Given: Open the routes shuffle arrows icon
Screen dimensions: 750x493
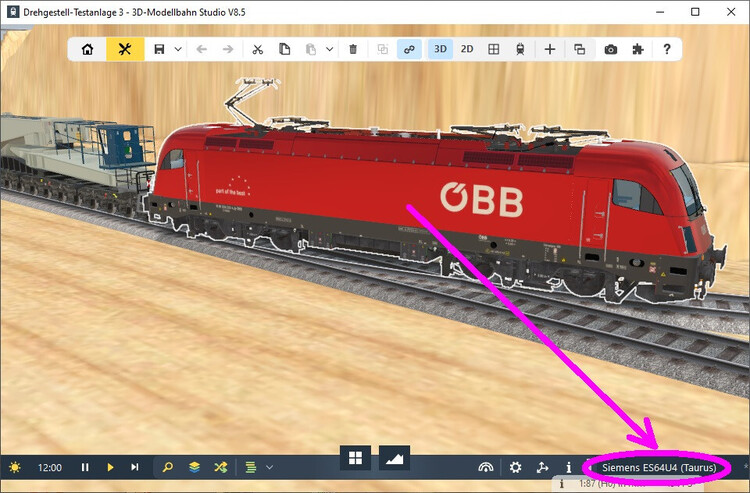Looking at the screenshot, I should [221, 467].
